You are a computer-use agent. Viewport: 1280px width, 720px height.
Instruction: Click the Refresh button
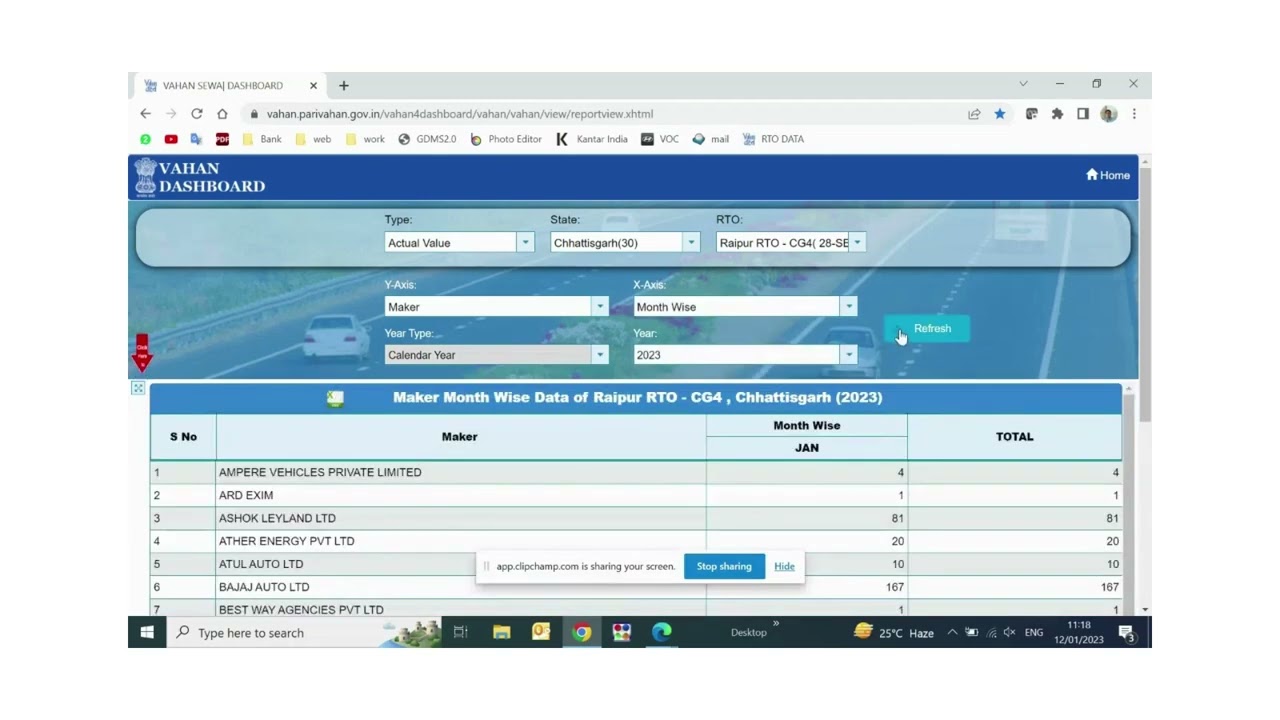tap(927, 329)
